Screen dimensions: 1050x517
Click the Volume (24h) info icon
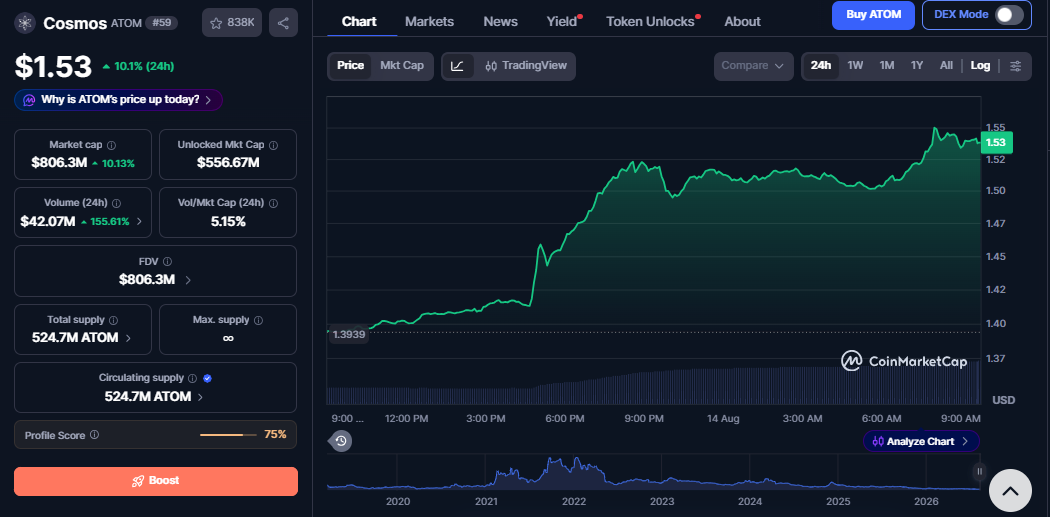[x=117, y=203]
